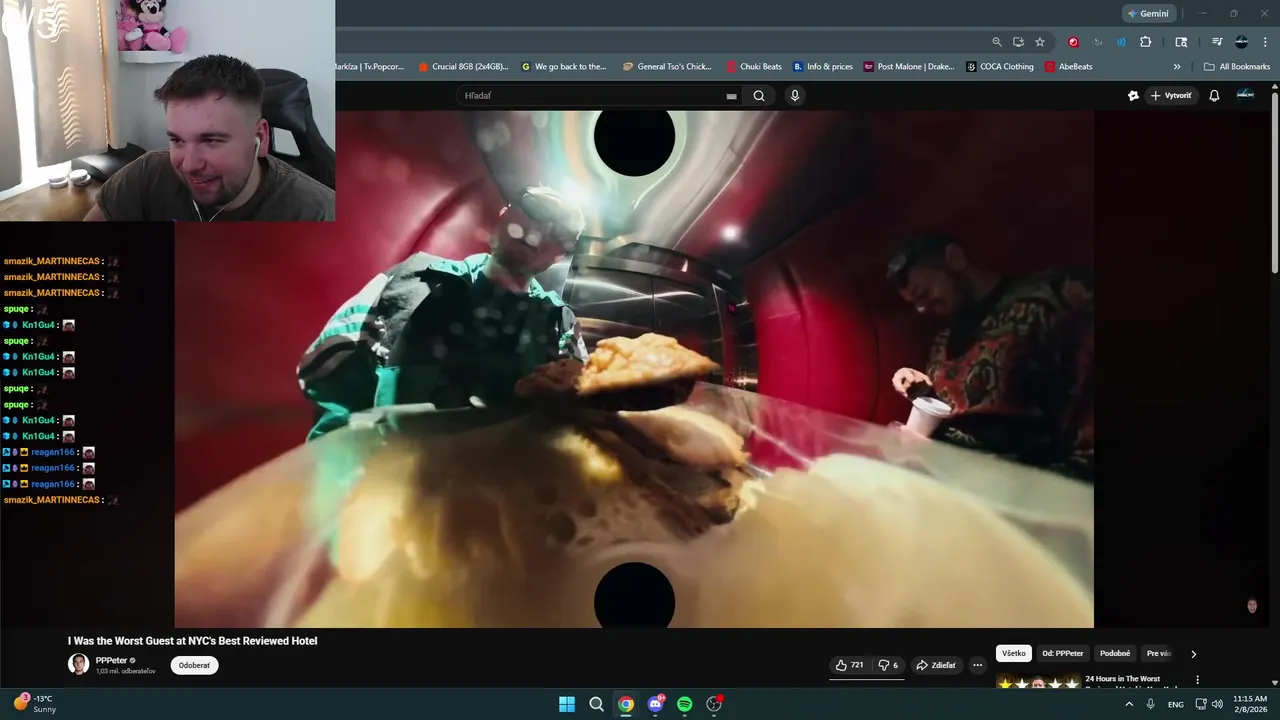The height and width of the screenshot is (720, 1280).
Task: Open the media control playlist icon
Action: tap(1217, 42)
